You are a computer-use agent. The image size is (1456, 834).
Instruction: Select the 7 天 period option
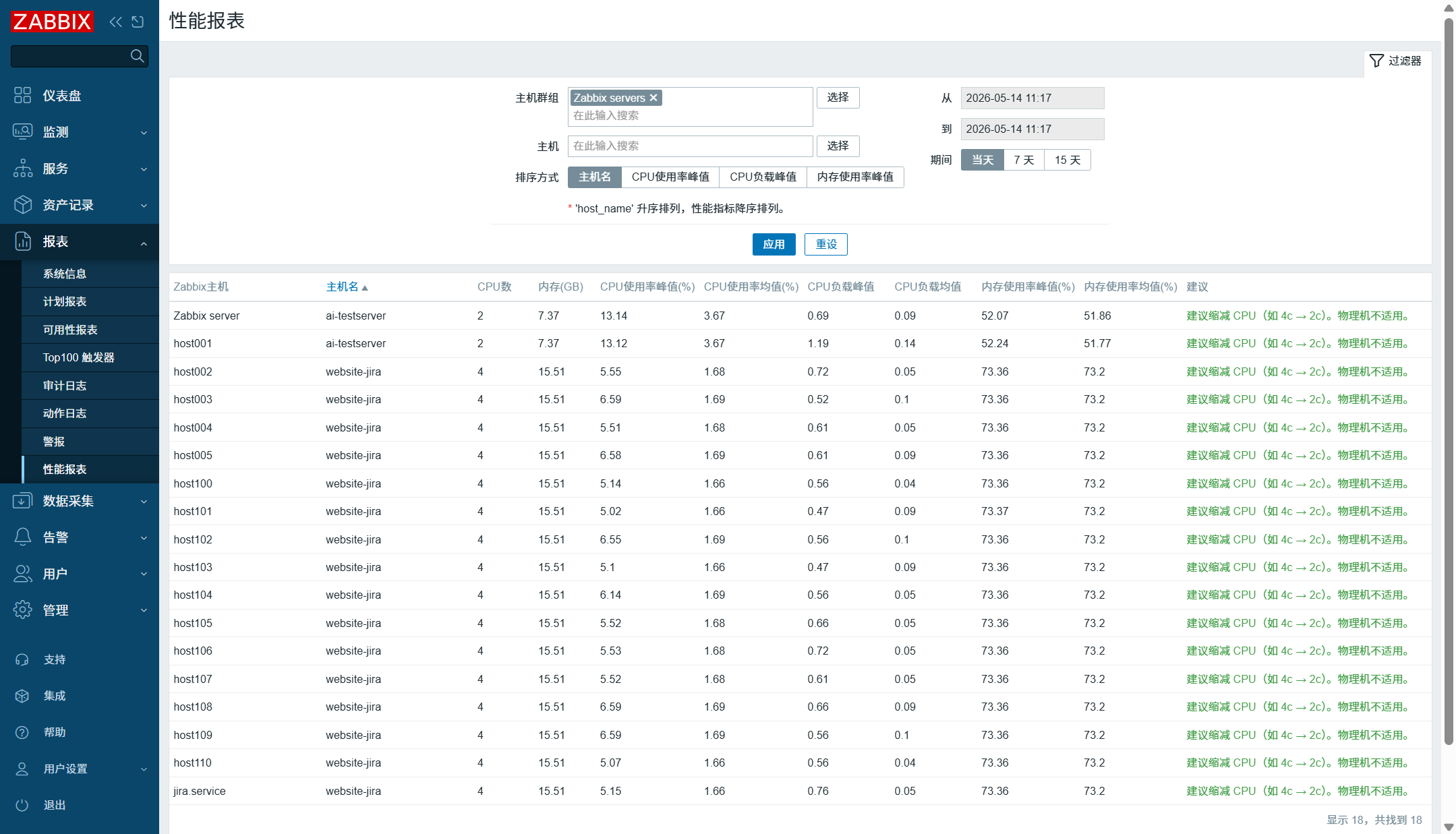[x=1024, y=160]
